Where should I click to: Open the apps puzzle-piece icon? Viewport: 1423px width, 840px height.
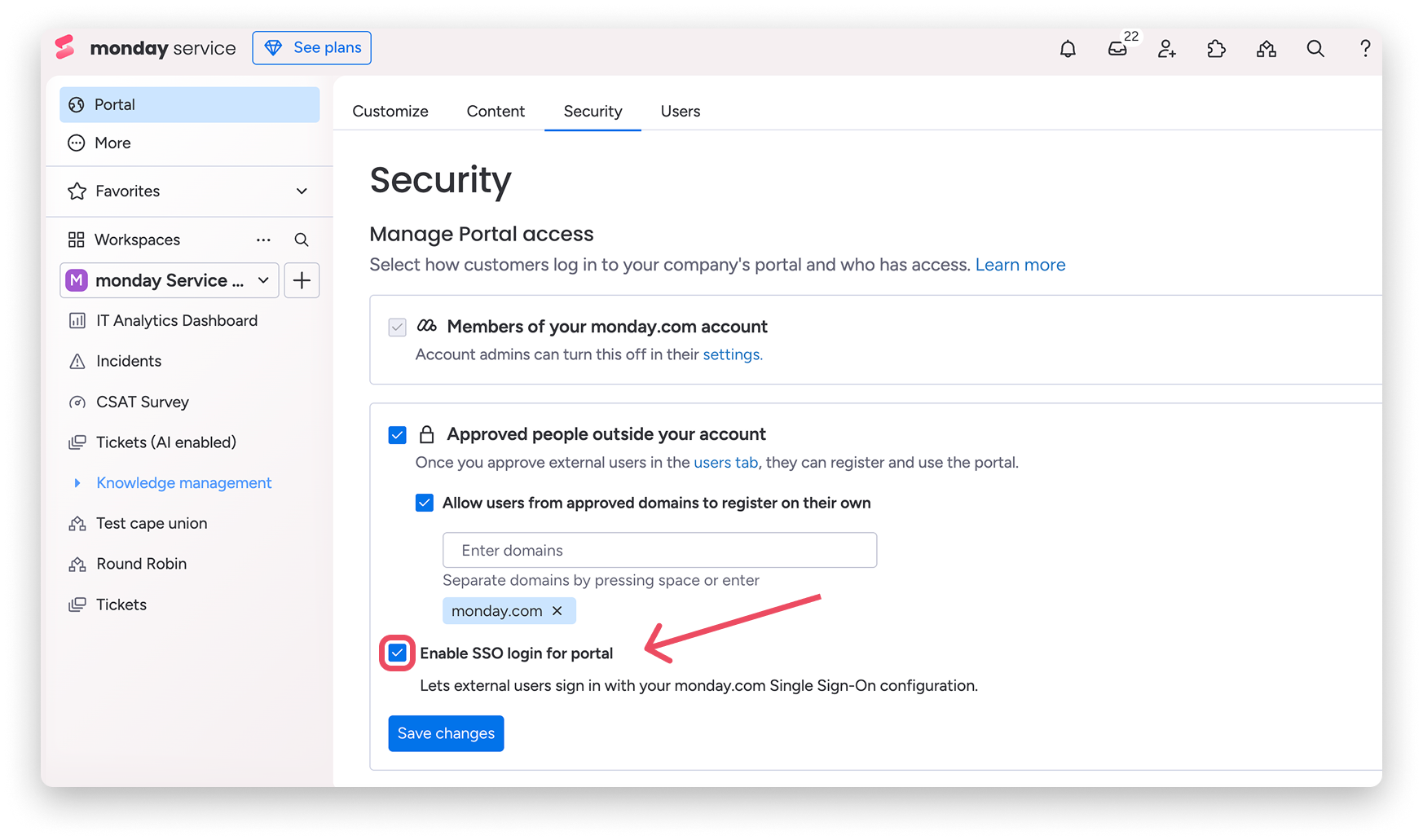pos(1217,49)
